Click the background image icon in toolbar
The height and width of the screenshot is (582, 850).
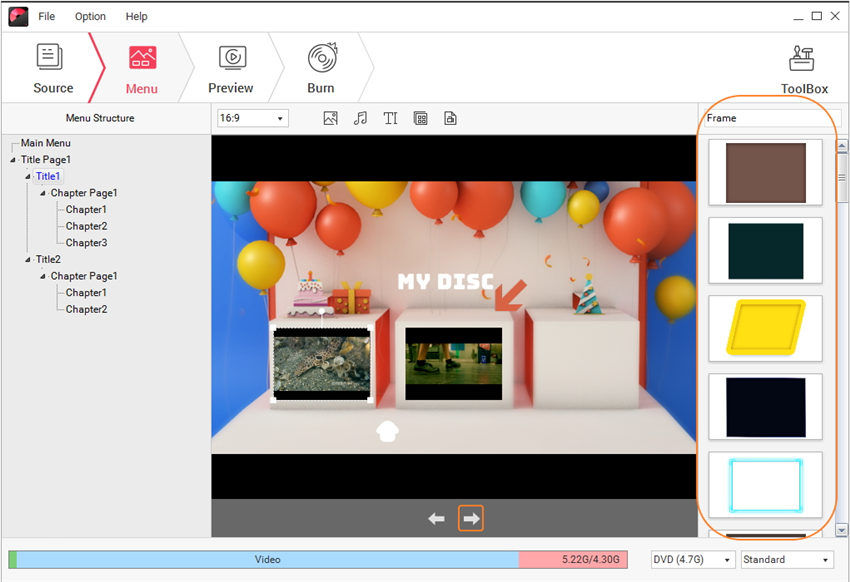coord(331,118)
